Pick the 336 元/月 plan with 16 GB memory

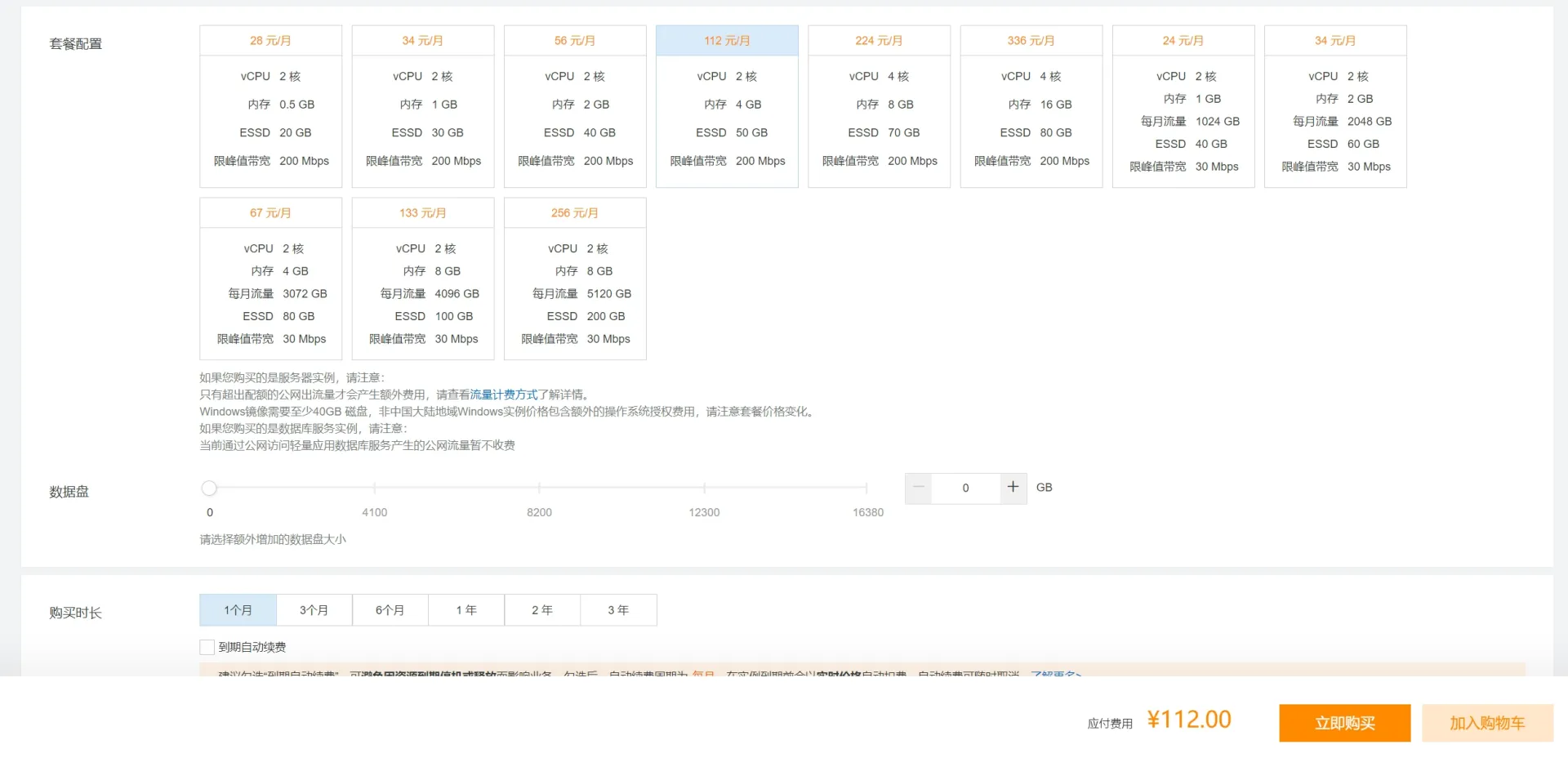pyautogui.click(x=1031, y=106)
